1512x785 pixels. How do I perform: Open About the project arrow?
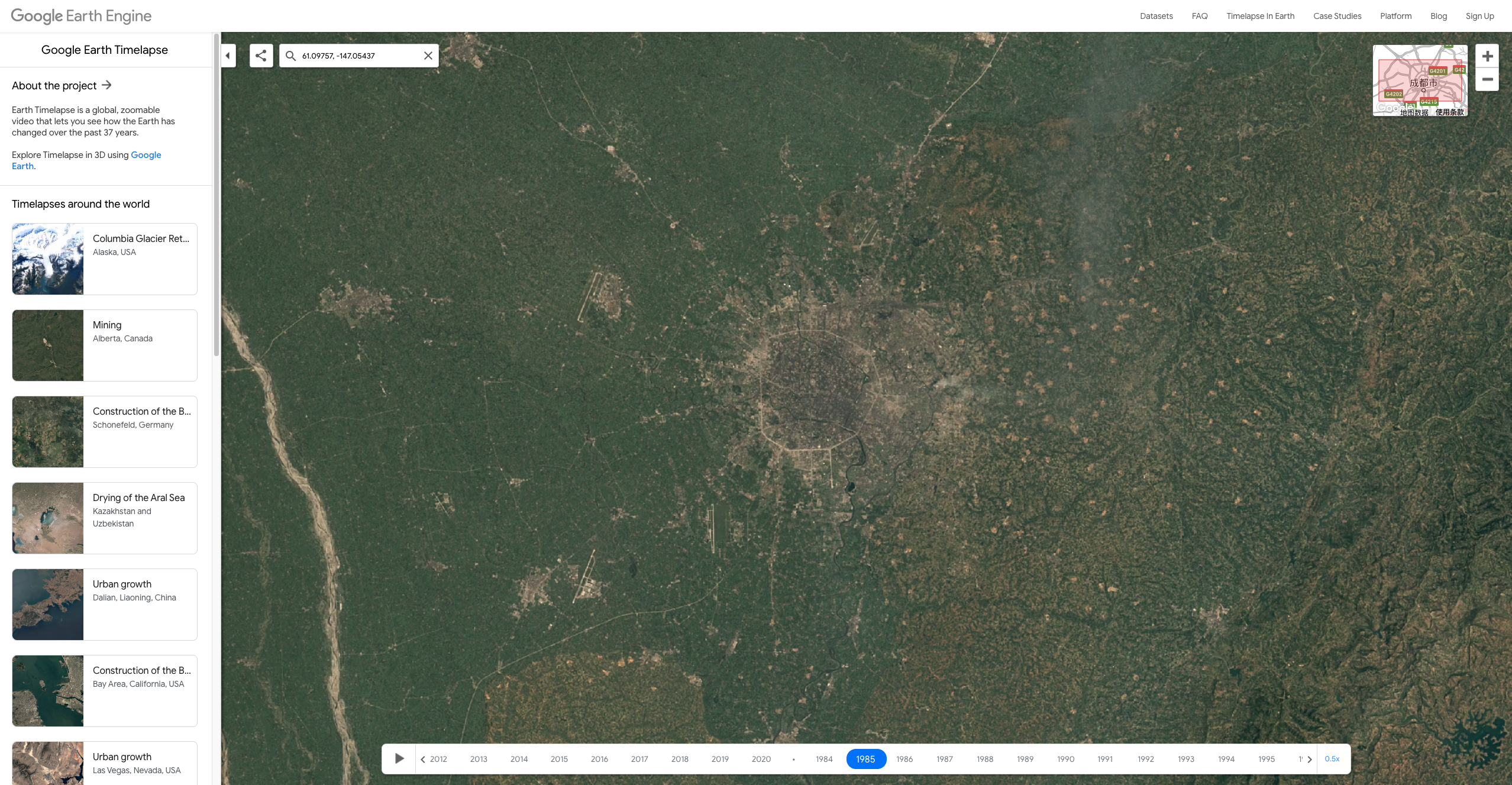click(106, 85)
